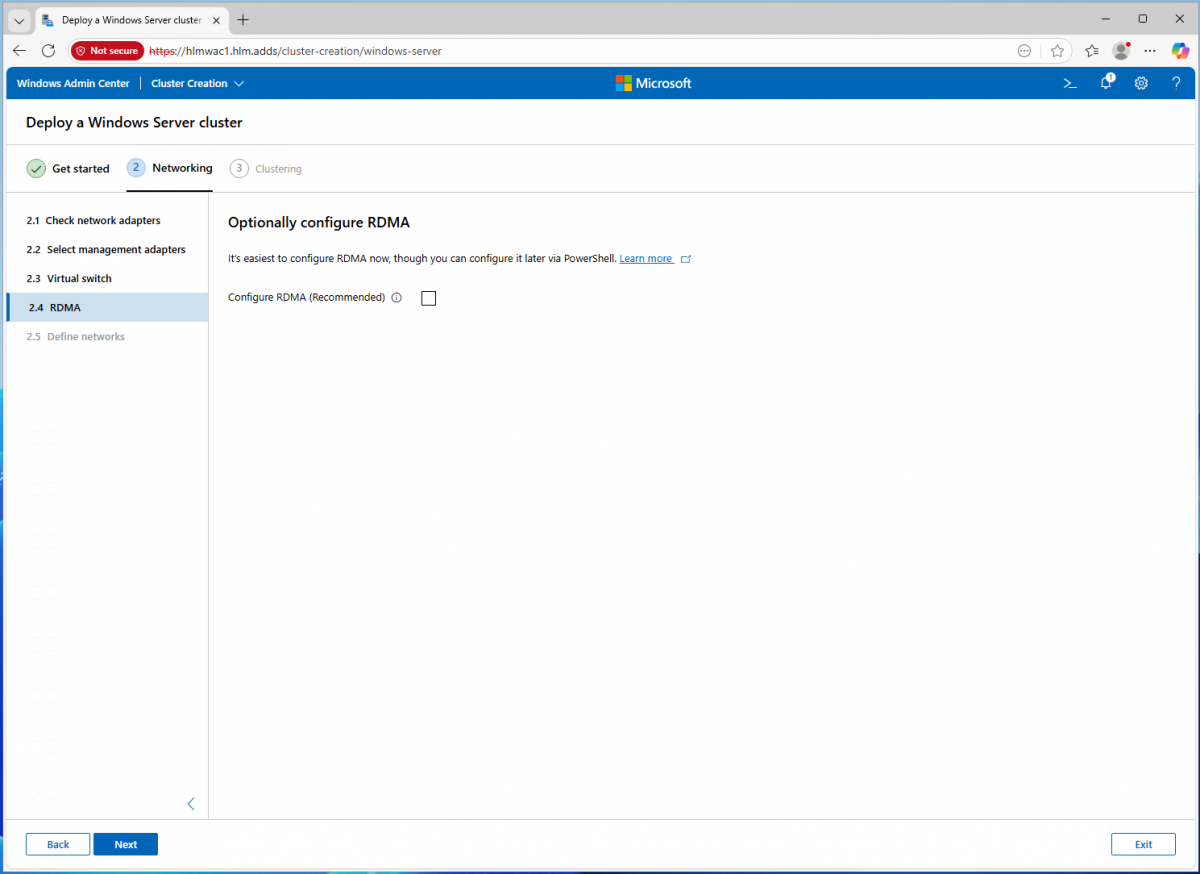The height and width of the screenshot is (874, 1200).
Task: Open Windows Admin Center settings gear
Action: 1141,83
